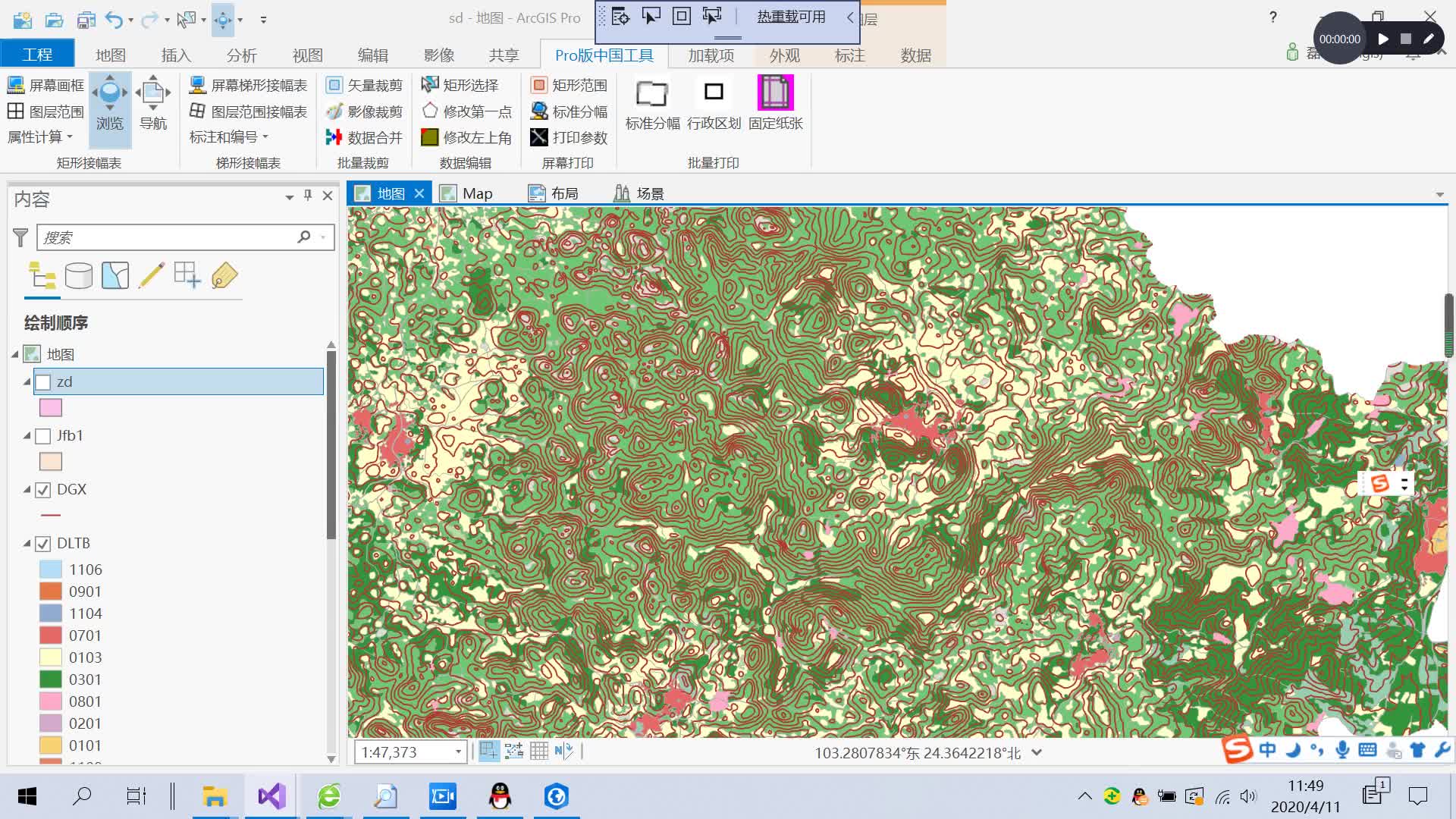The width and height of the screenshot is (1456, 819).
Task: Click the 图层范围 tool
Action: click(x=45, y=111)
